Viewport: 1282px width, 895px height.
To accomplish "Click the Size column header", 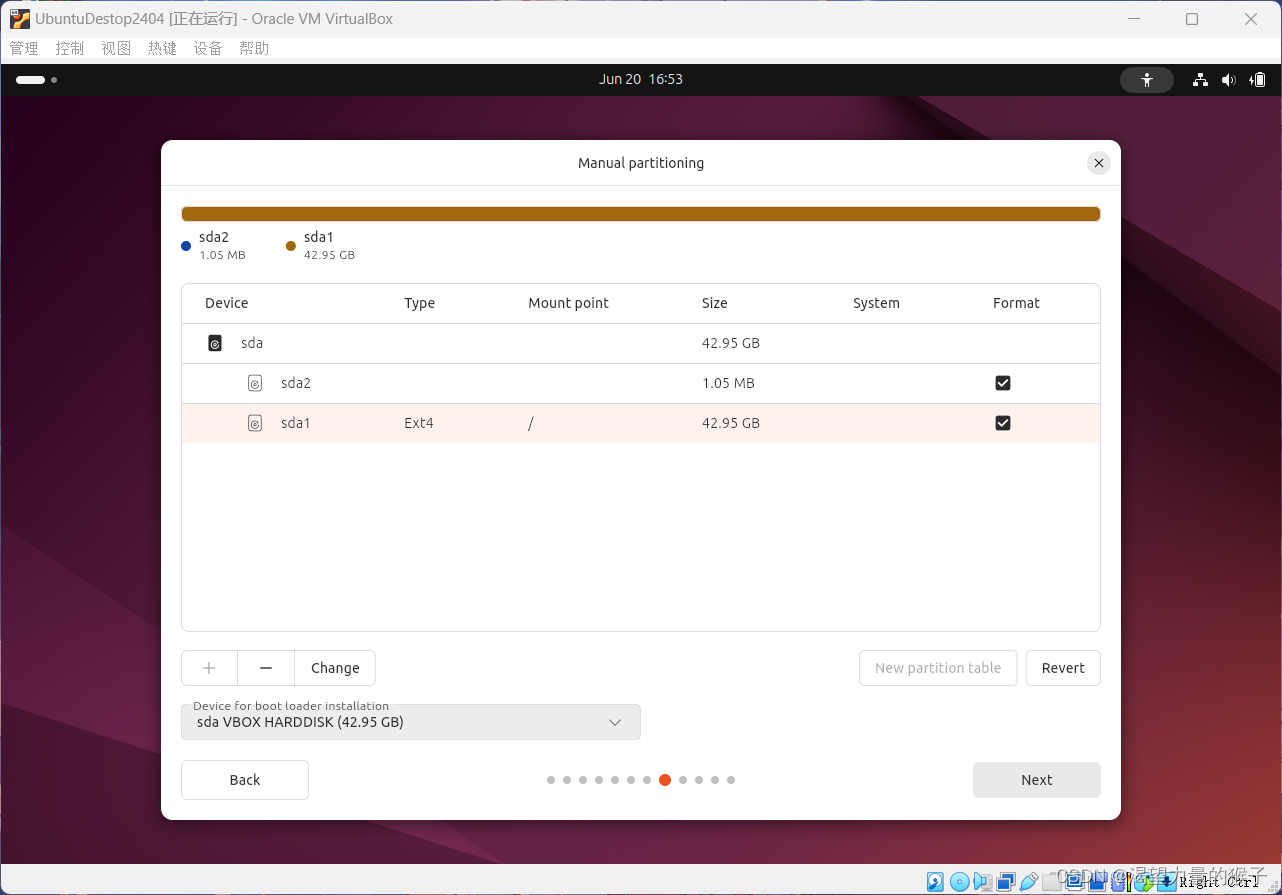I will coord(715,303).
